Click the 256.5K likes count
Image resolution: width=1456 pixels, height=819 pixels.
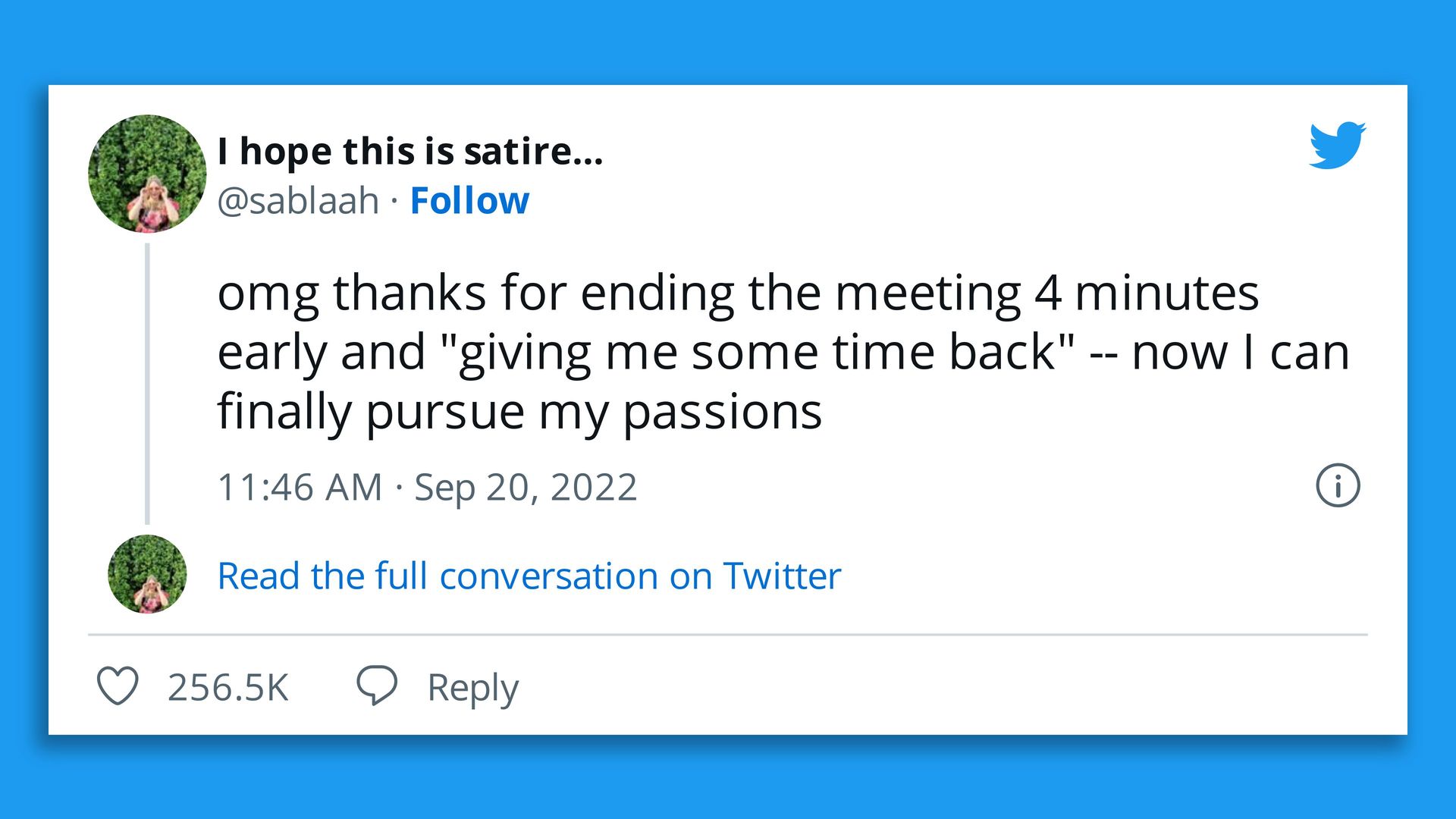227,687
